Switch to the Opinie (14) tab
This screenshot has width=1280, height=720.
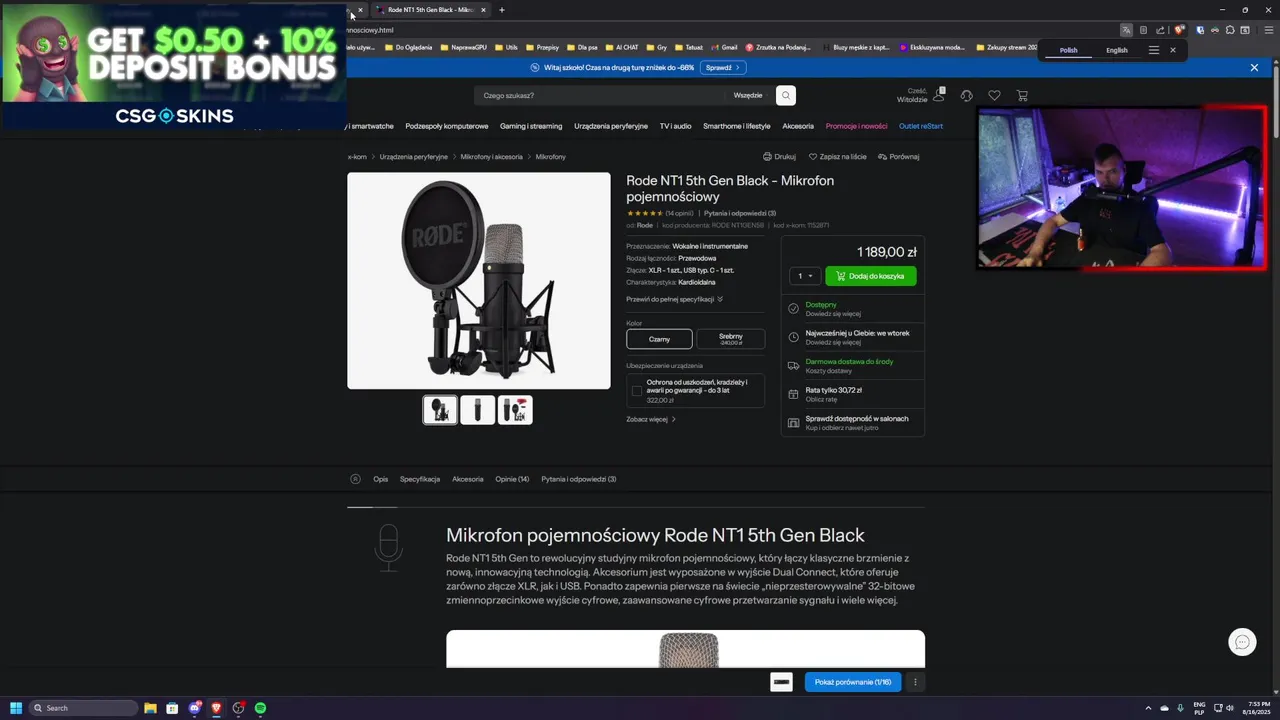(512, 479)
